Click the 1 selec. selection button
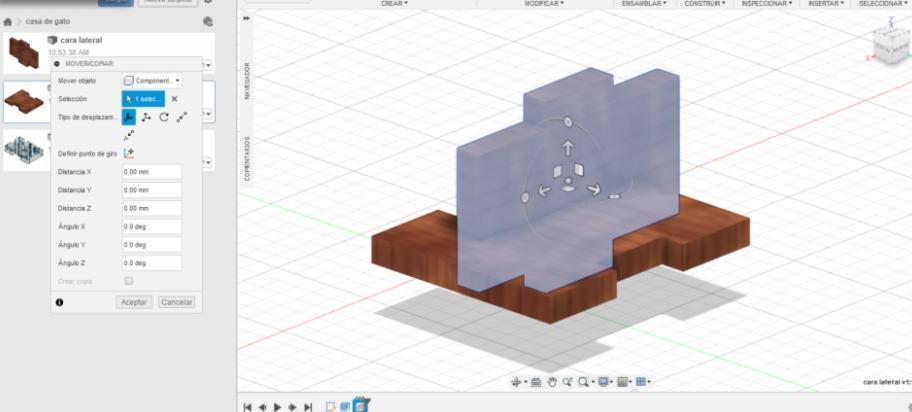The image size is (912, 412). pyautogui.click(x=144, y=99)
